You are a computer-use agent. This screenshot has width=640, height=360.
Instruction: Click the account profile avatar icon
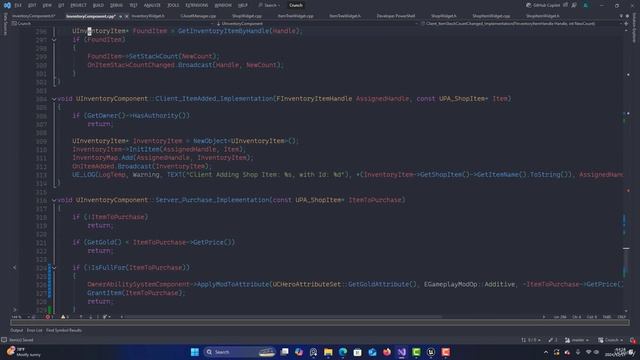tap(586, 5)
